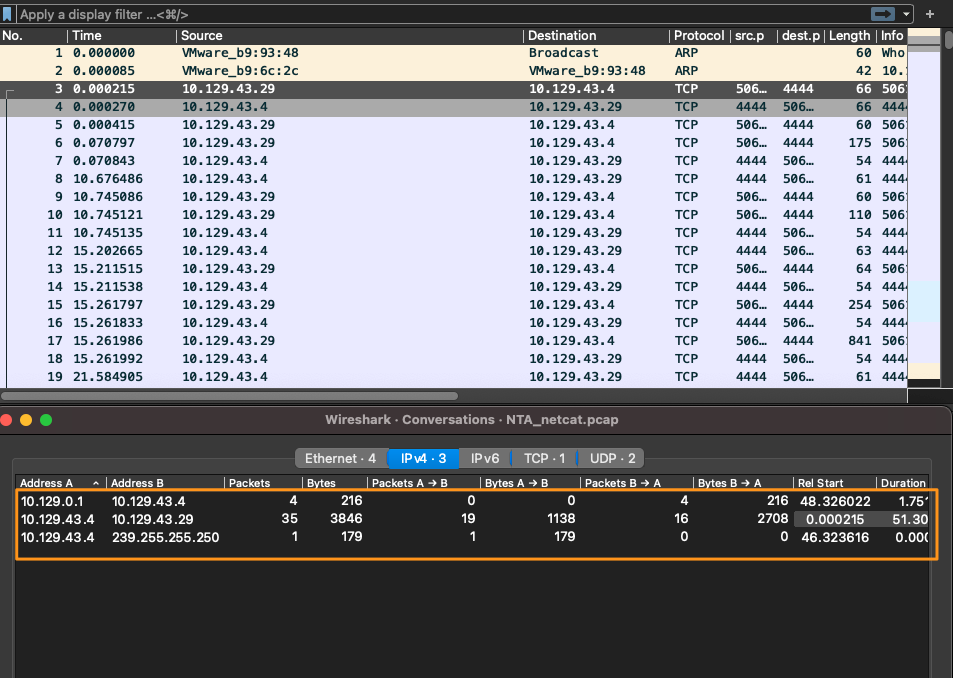Switch to the Ethernet tab in Conversations
Image resolution: width=953 pixels, height=678 pixels.
(340, 458)
